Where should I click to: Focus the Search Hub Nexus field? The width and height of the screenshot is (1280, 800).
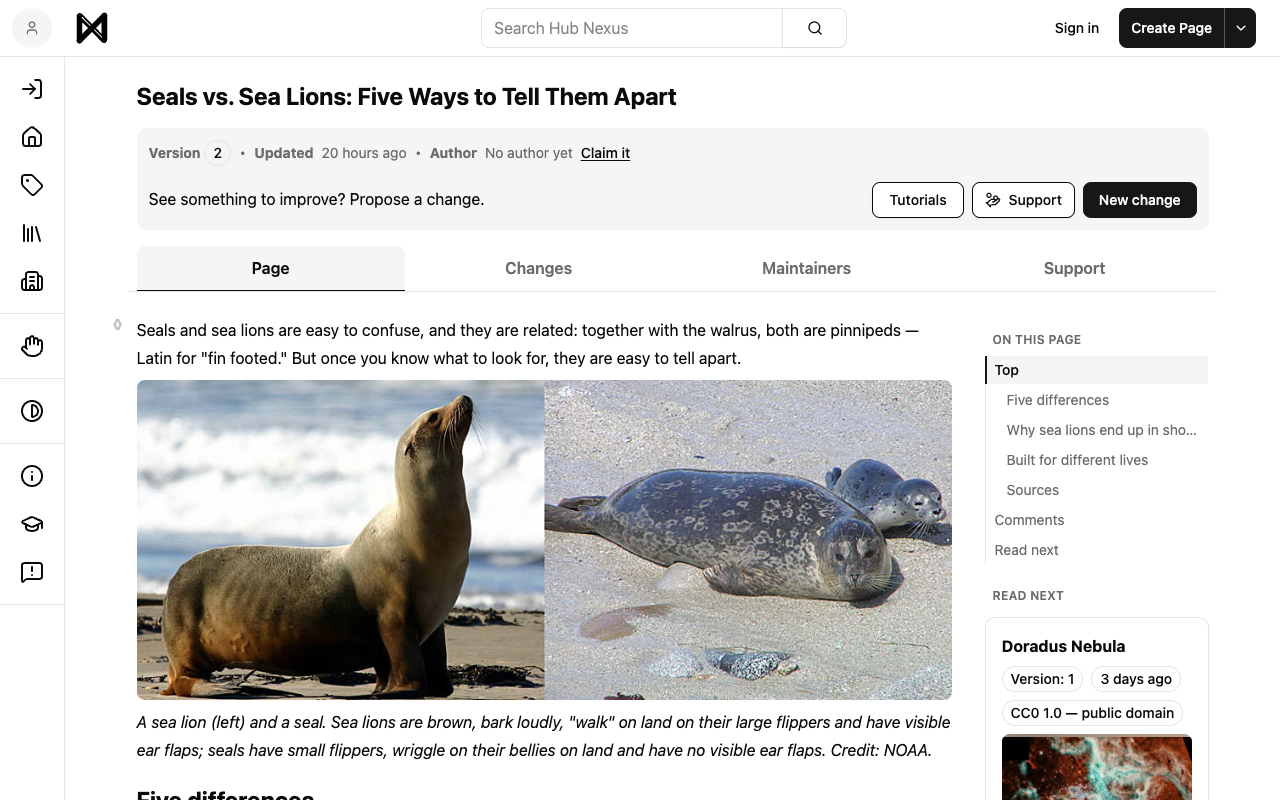(x=632, y=28)
